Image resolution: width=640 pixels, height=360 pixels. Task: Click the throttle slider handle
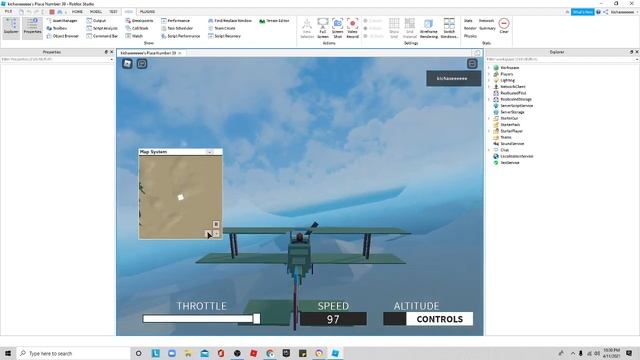pos(256,319)
